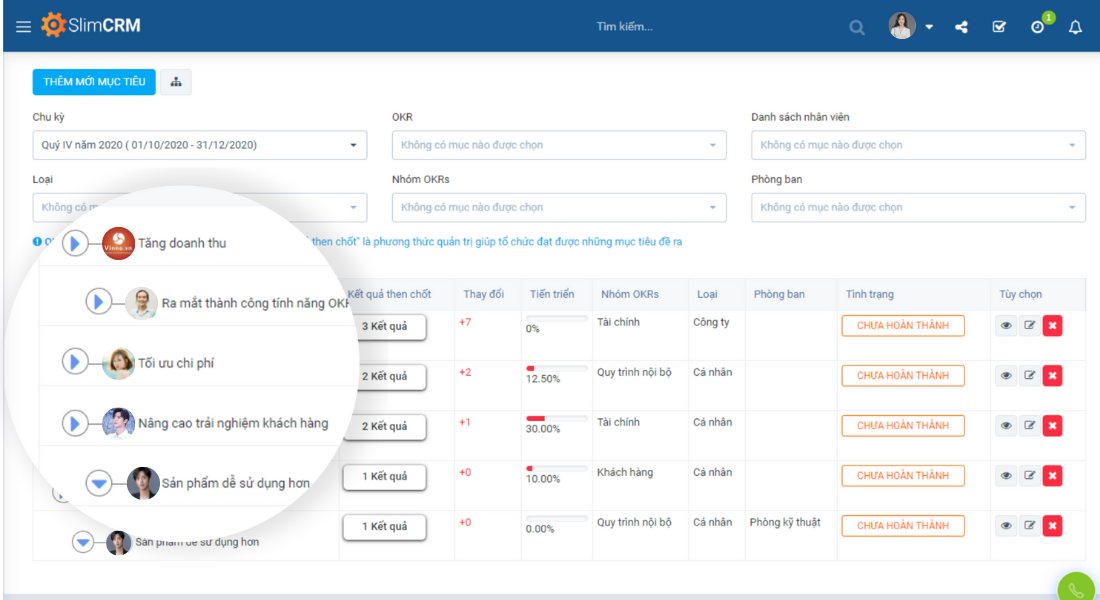Open timer icon with green badge
The image size is (1100, 600).
(1038, 27)
